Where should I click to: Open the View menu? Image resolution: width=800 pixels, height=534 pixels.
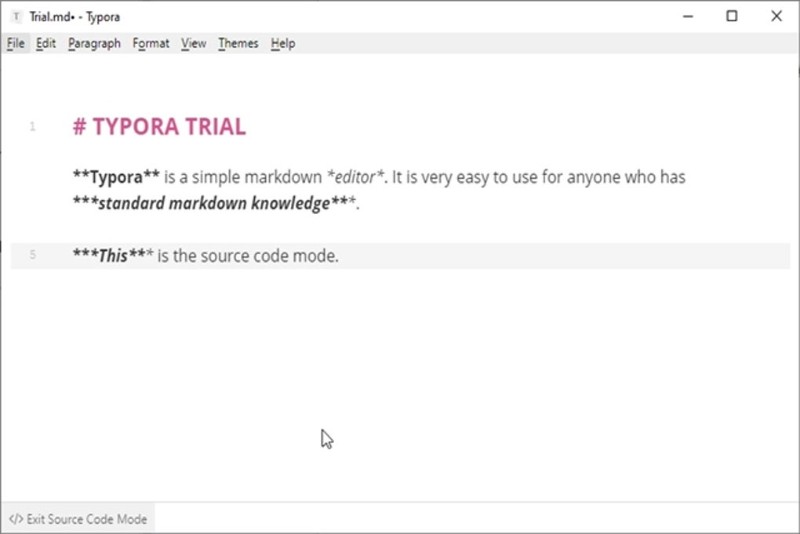[193, 43]
